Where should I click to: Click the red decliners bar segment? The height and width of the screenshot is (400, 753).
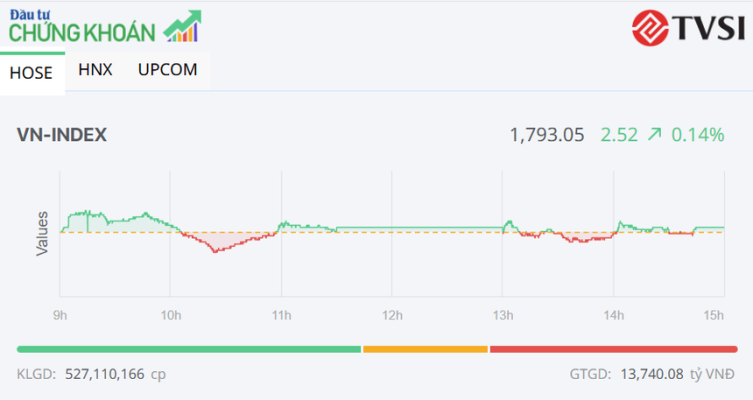tap(613, 349)
